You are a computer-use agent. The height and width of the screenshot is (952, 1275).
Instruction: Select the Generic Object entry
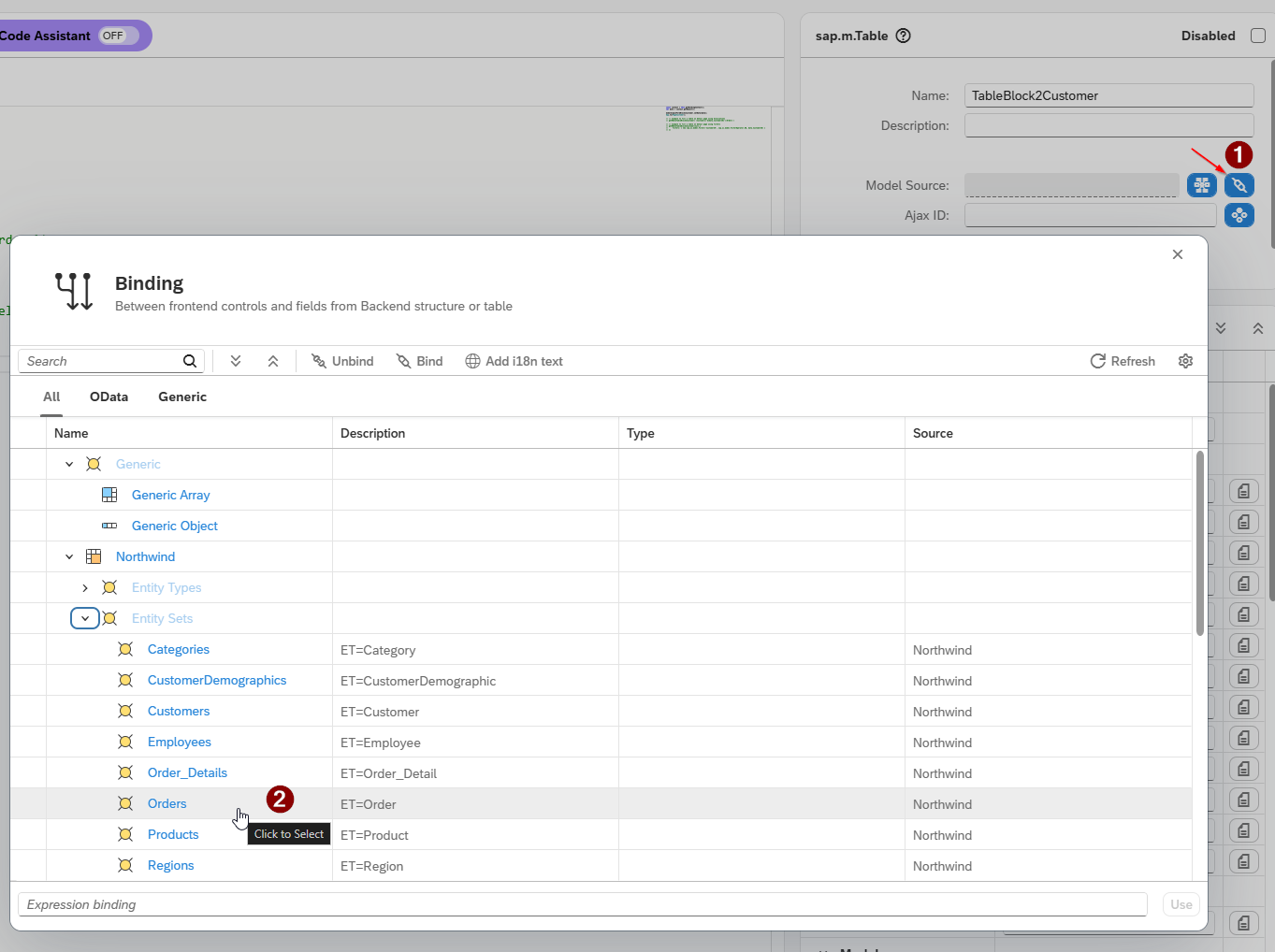click(175, 526)
